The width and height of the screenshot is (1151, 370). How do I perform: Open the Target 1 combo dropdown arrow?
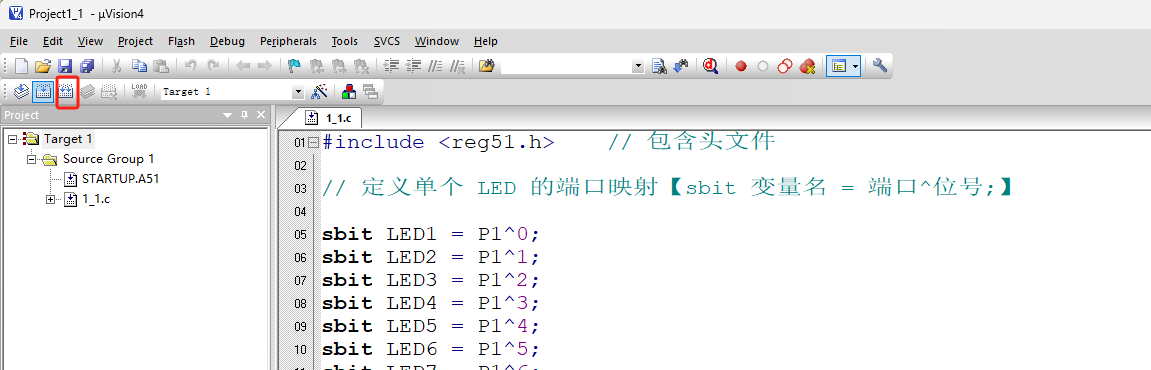297,92
